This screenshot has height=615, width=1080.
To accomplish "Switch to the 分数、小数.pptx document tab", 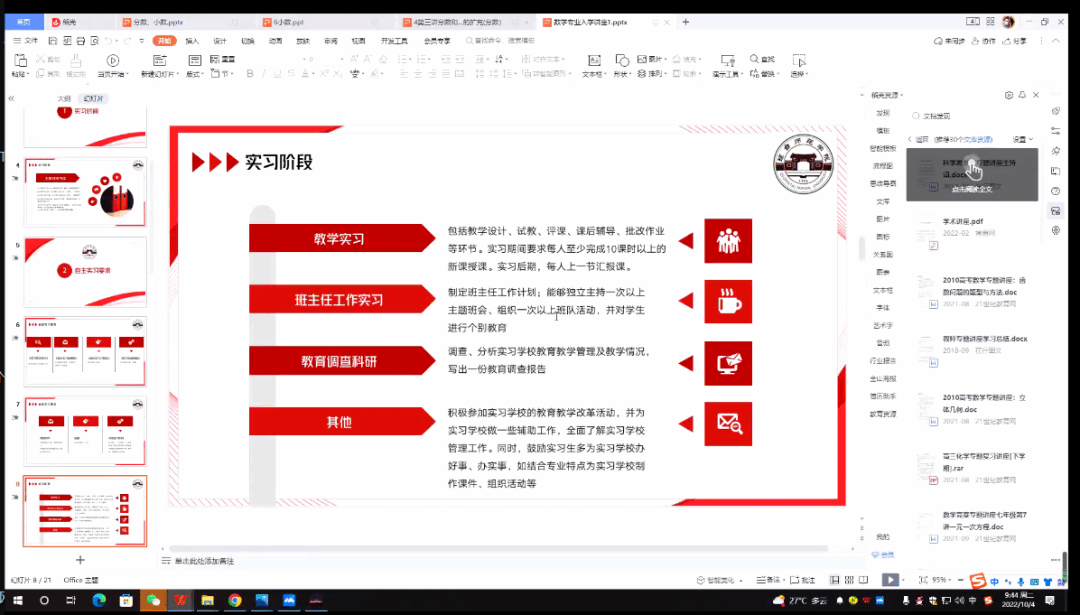I will (x=155, y=21).
